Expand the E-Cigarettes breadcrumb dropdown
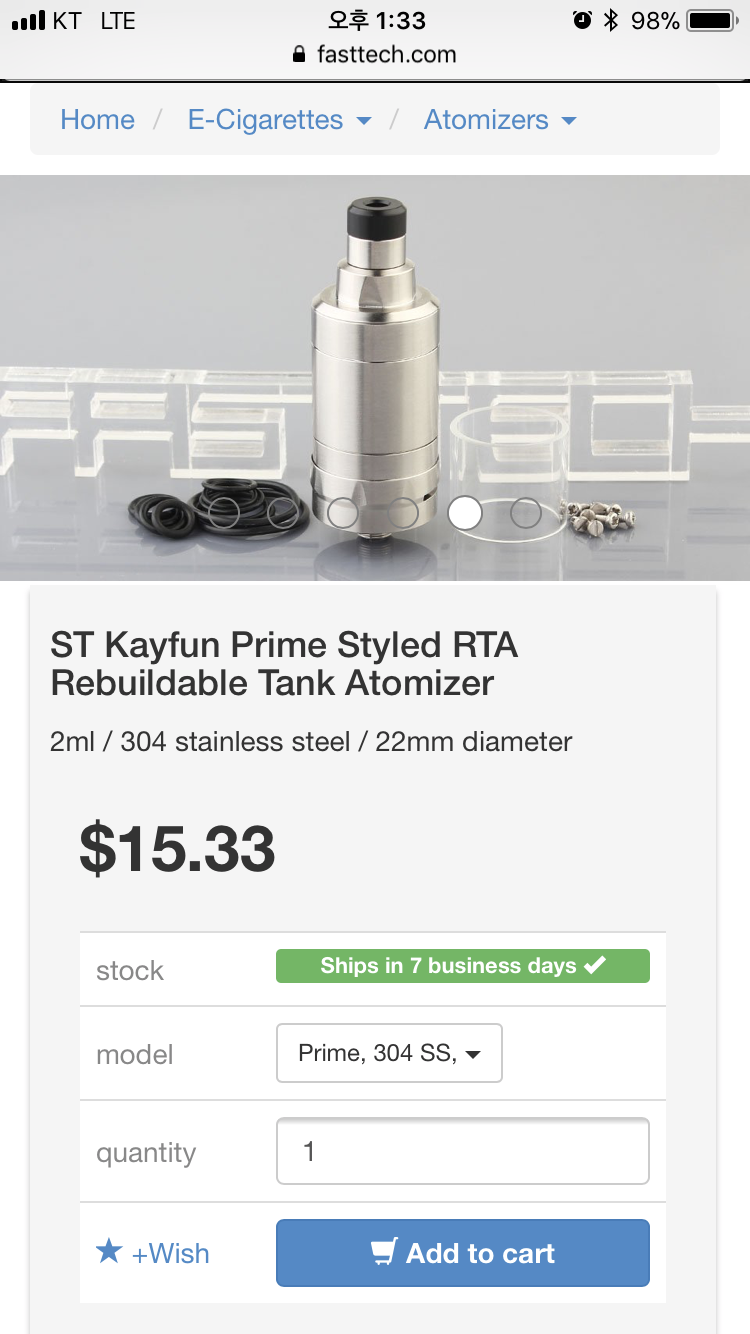750x1334 pixels. click(279, 120)
